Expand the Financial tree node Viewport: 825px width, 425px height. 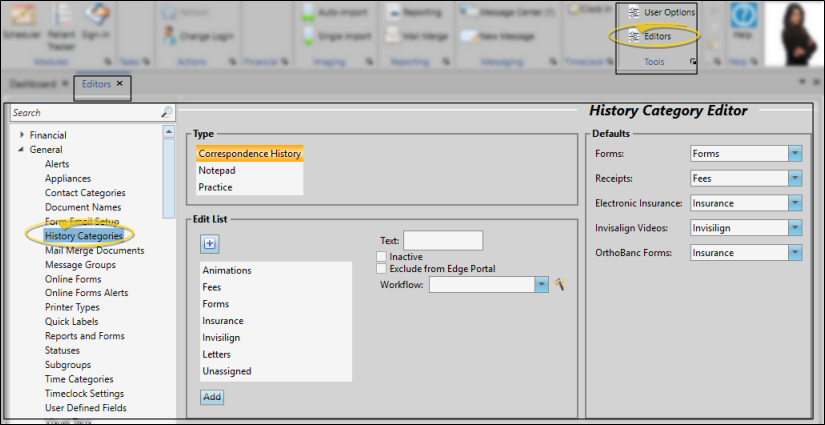[23, 135]
